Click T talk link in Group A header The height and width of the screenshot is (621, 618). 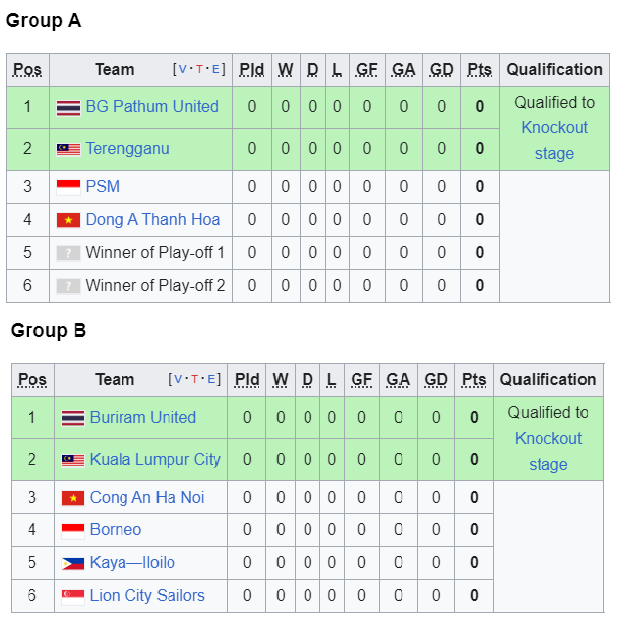(199, 69)
